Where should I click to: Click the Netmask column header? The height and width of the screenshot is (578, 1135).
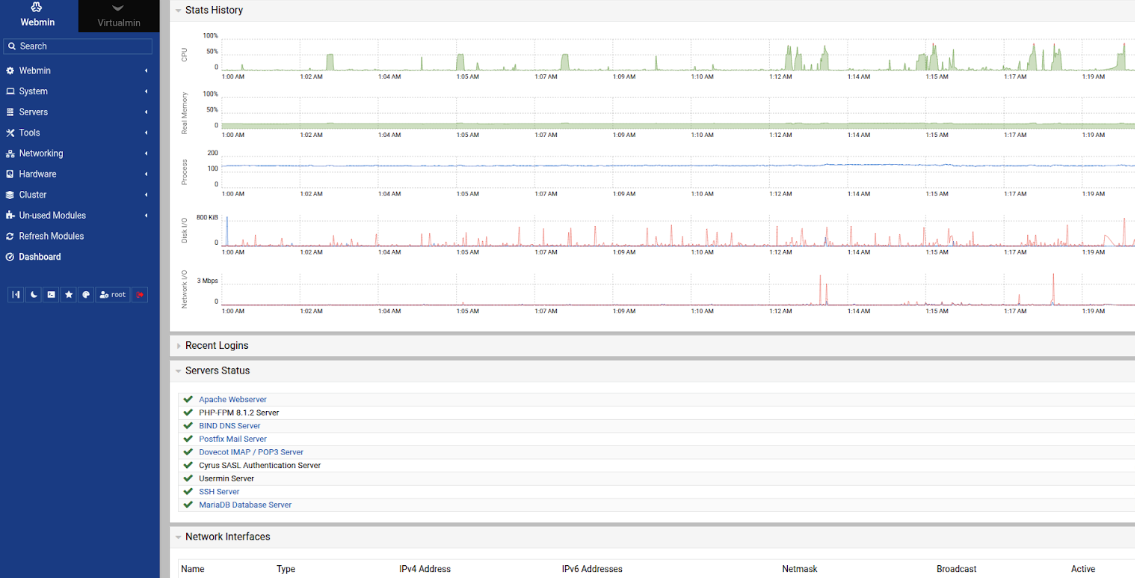pos(800,569)
